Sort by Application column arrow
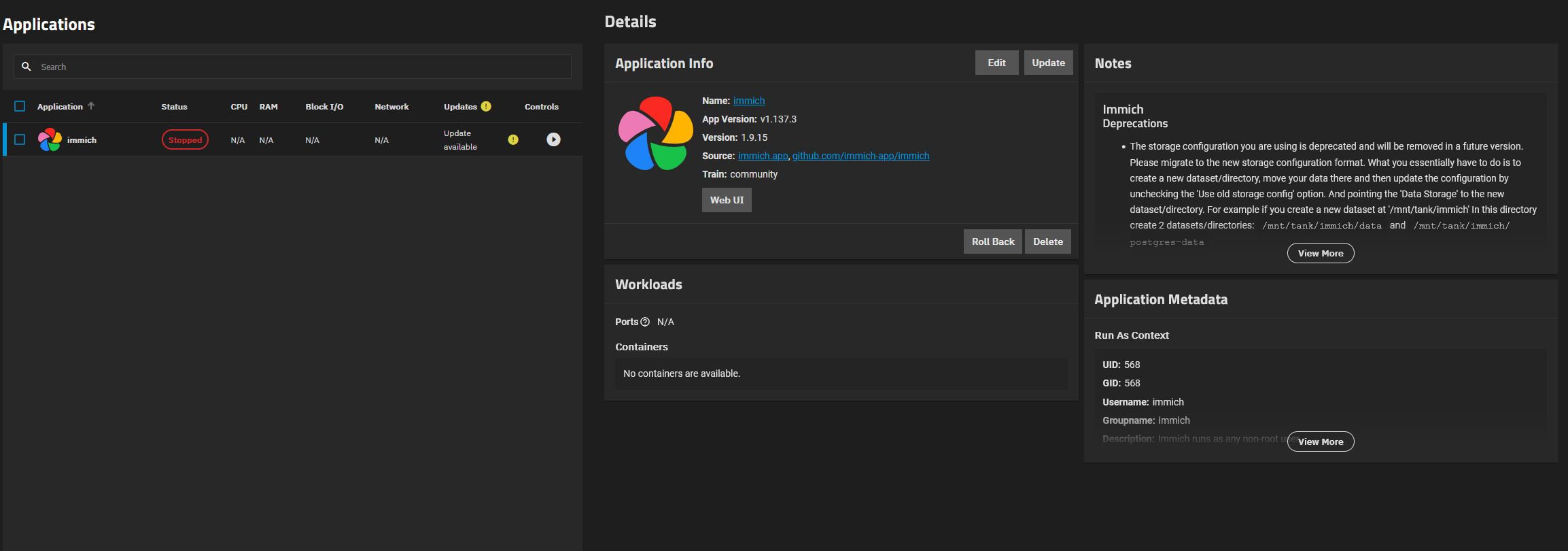1568x551 pixels. [x=91, y=106]
